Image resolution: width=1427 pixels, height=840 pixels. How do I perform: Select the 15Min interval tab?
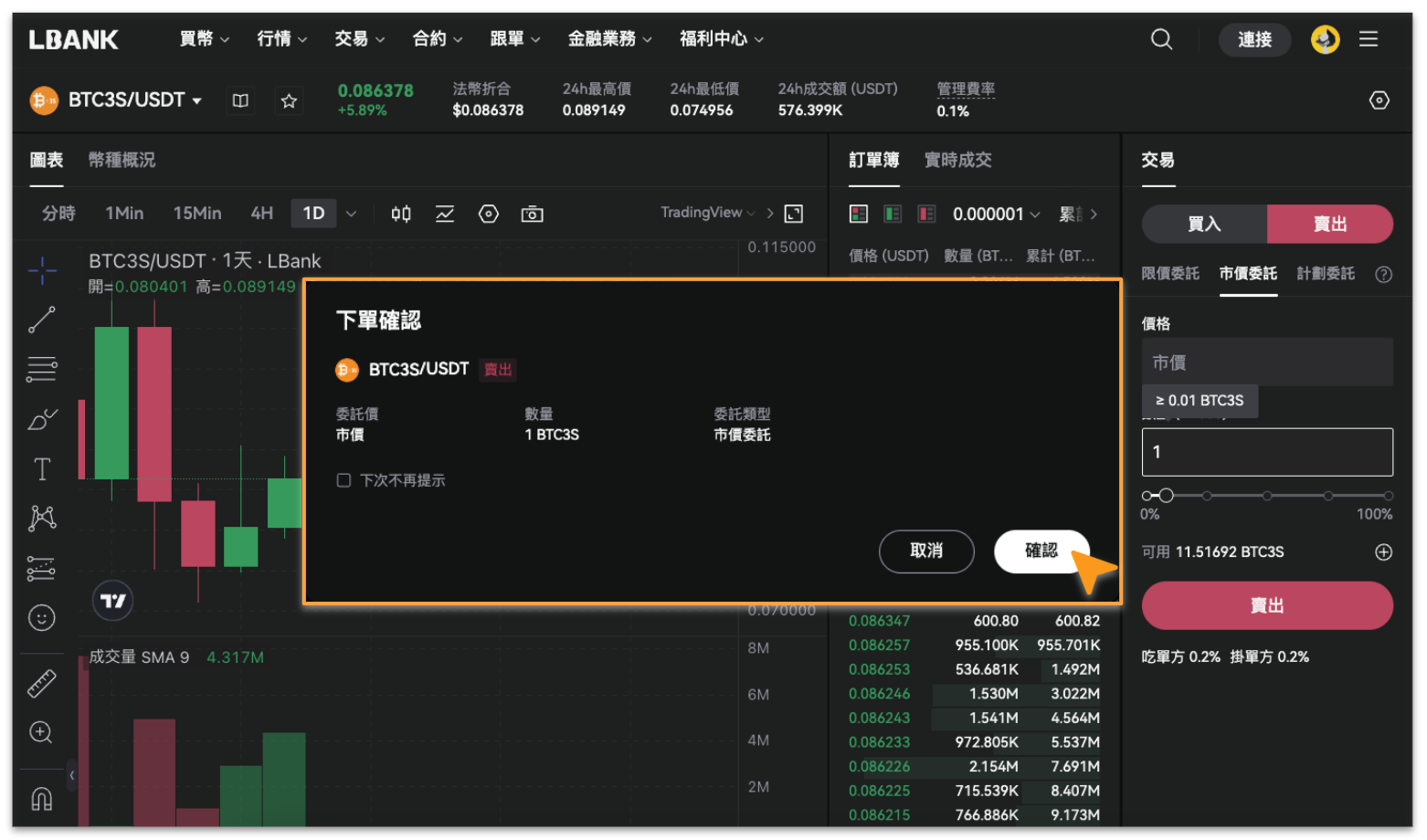coord(197,214)
